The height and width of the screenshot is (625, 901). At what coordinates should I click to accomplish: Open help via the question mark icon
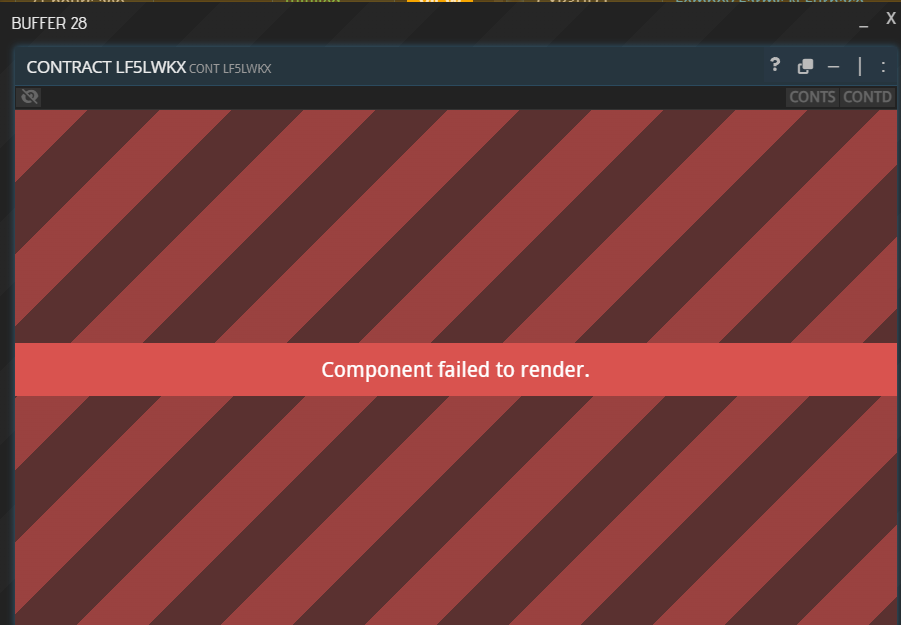click(775, 65)
